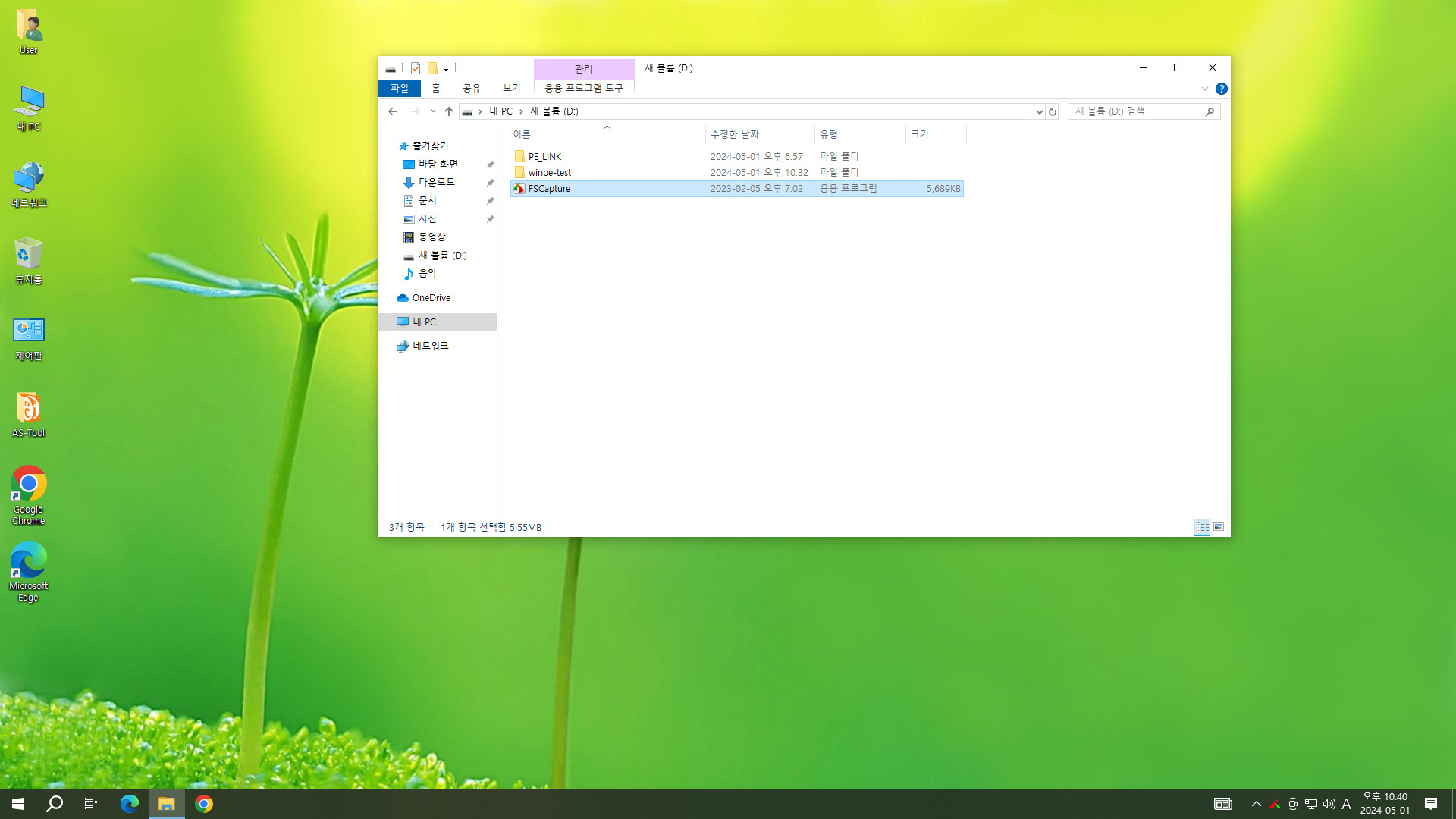Open 새 볼륨 (D:) in the navigation pane
The height and width of the screenshot is (819, 1456).
tap(443, 256)
